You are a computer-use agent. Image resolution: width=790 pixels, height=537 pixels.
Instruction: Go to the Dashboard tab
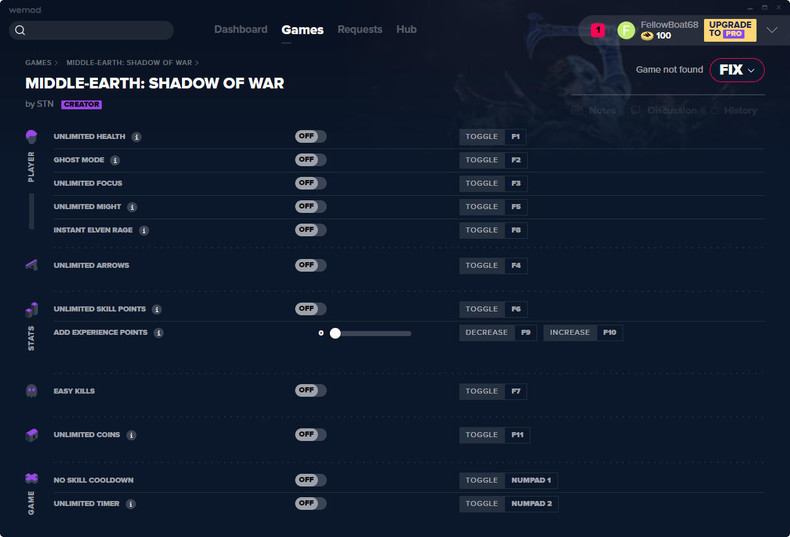241,29
